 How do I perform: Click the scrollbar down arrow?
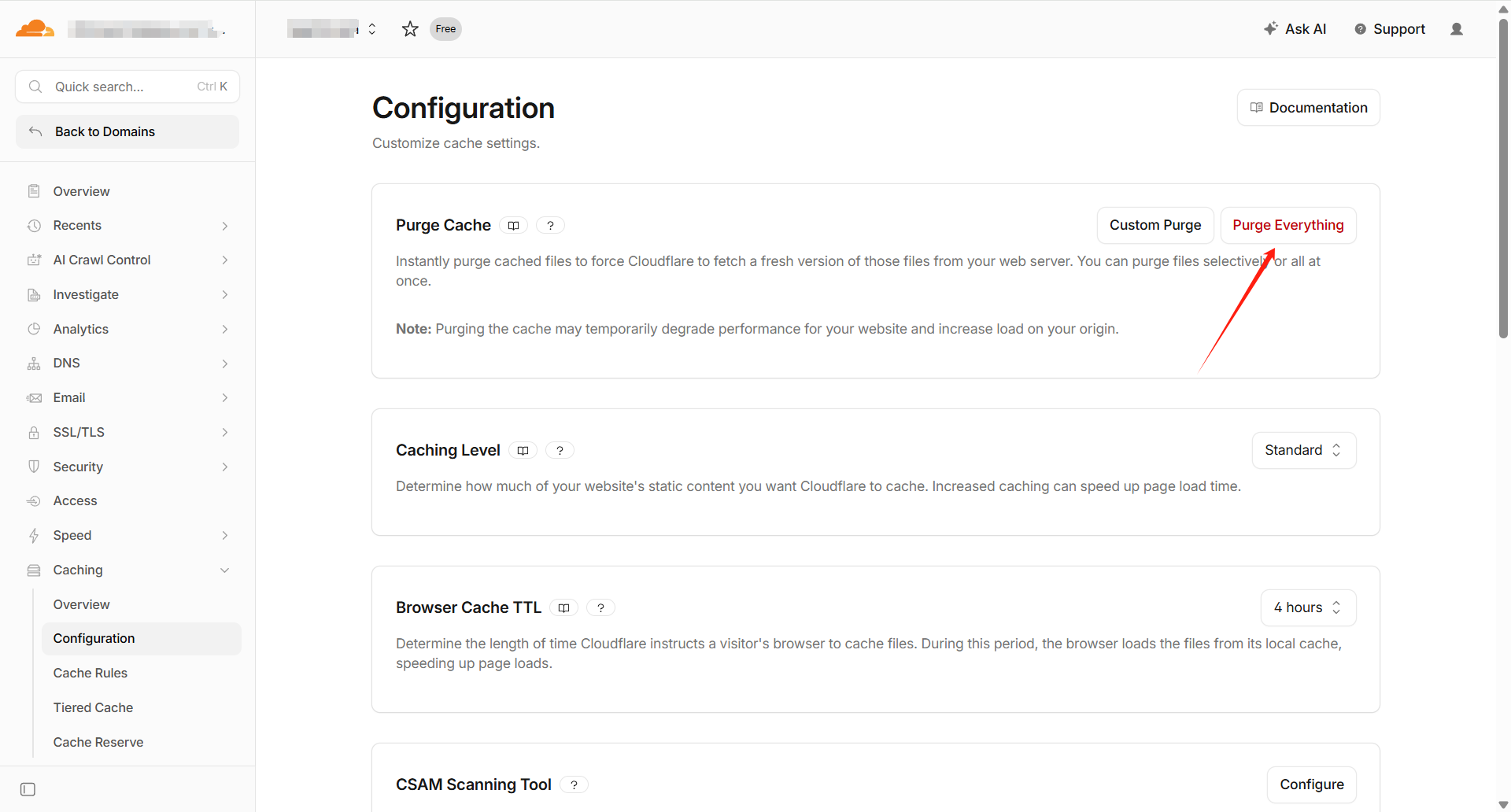pyautogui.click(x=1503, y=805)
